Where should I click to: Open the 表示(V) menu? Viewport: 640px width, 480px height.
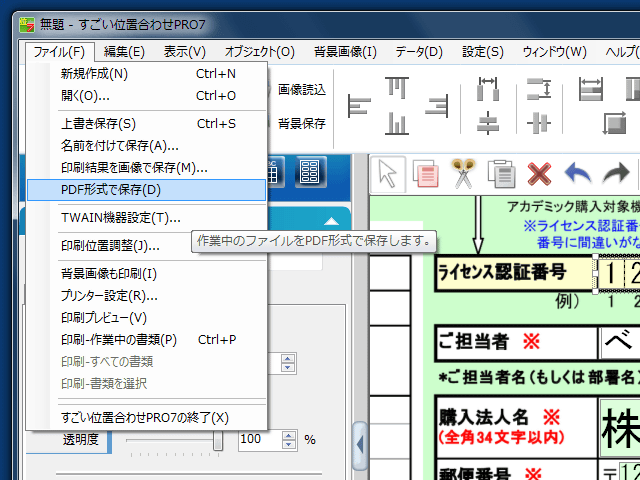[184, 52]
